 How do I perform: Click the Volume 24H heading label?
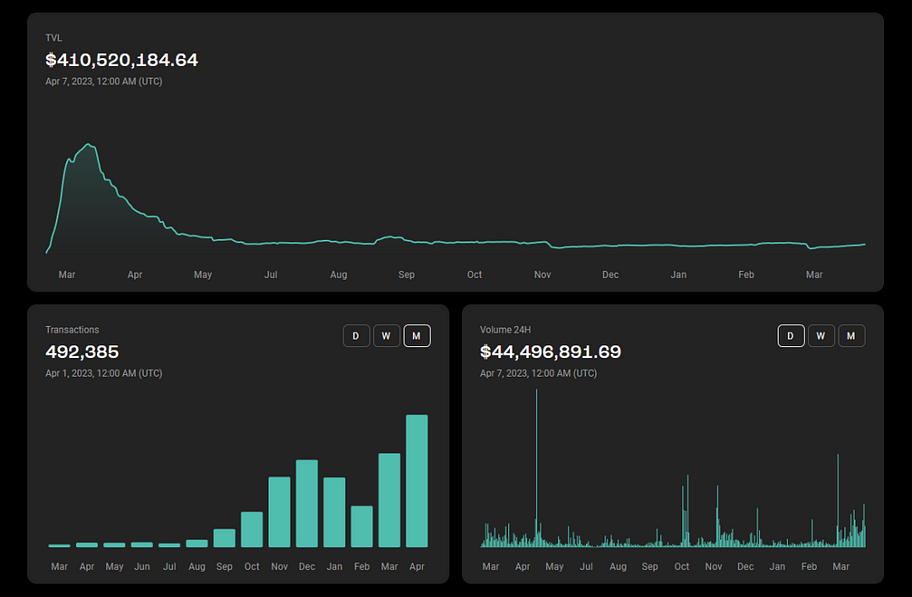pyautogui.click(x=505, y=330)
